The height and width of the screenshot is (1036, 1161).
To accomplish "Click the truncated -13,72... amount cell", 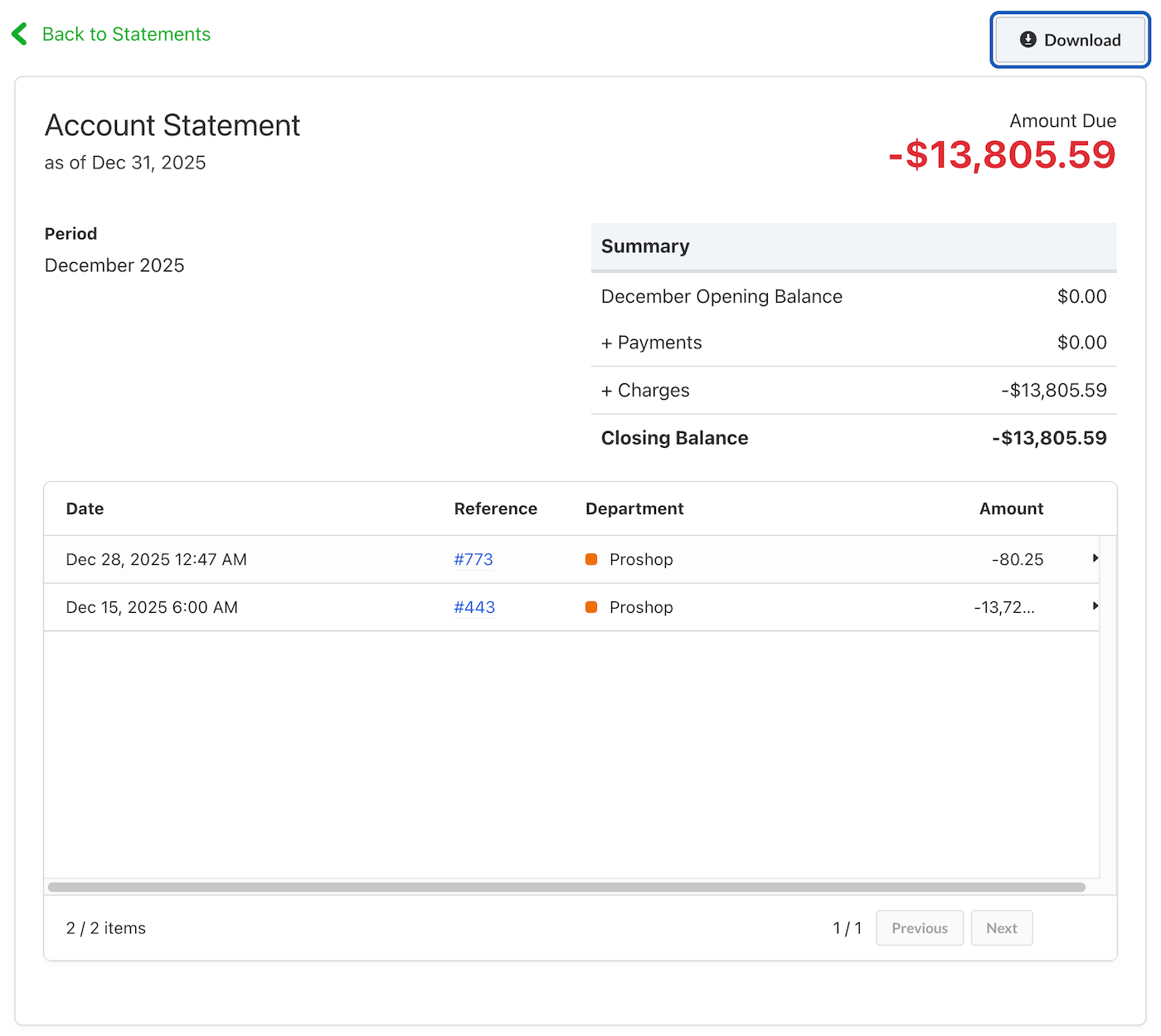I will 1004,607.
